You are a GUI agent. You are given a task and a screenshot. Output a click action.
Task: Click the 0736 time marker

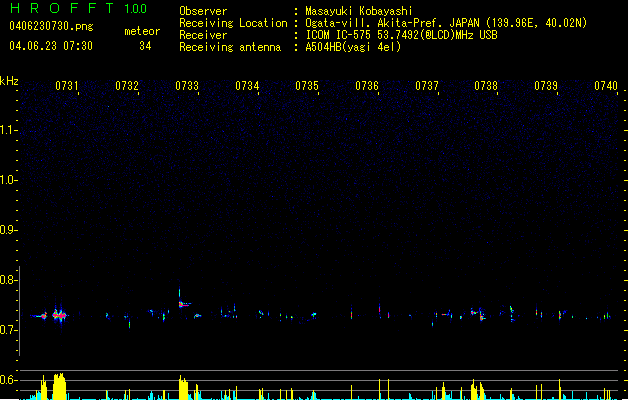[367, 86]
